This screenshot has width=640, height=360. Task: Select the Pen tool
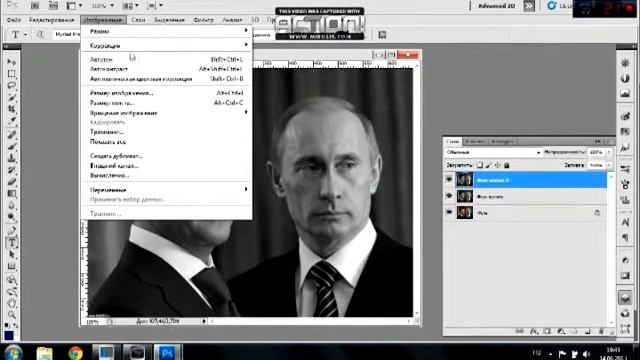(x=11, y=231)
